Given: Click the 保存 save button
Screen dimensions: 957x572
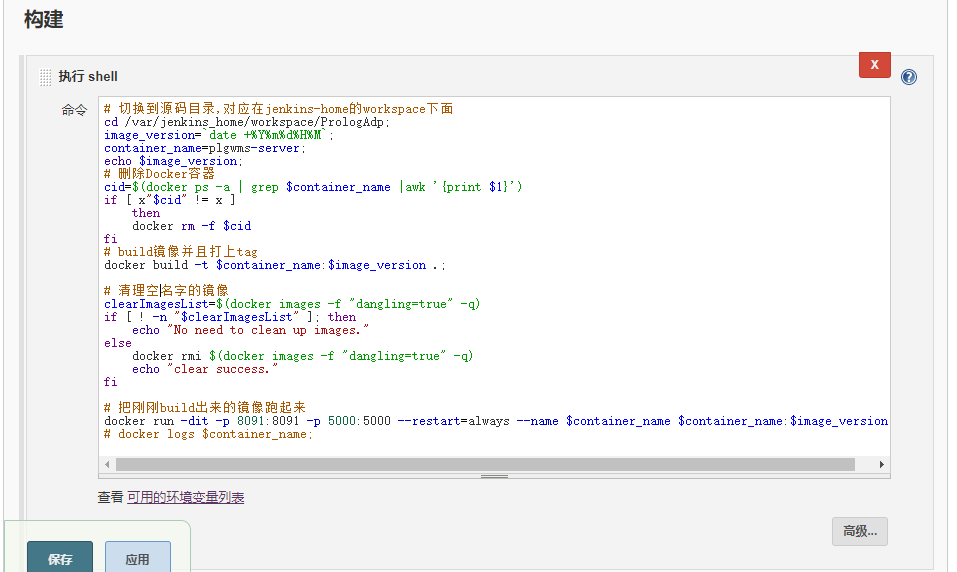Looking at the screenshot, I should pos(60,559).
